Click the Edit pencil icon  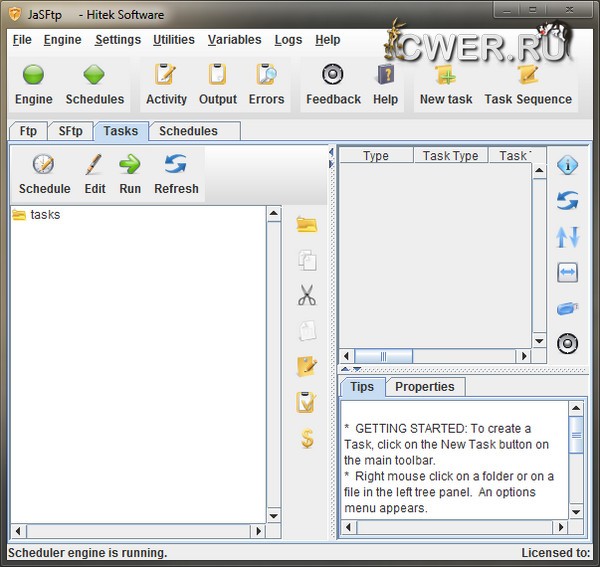coord(94,165)
